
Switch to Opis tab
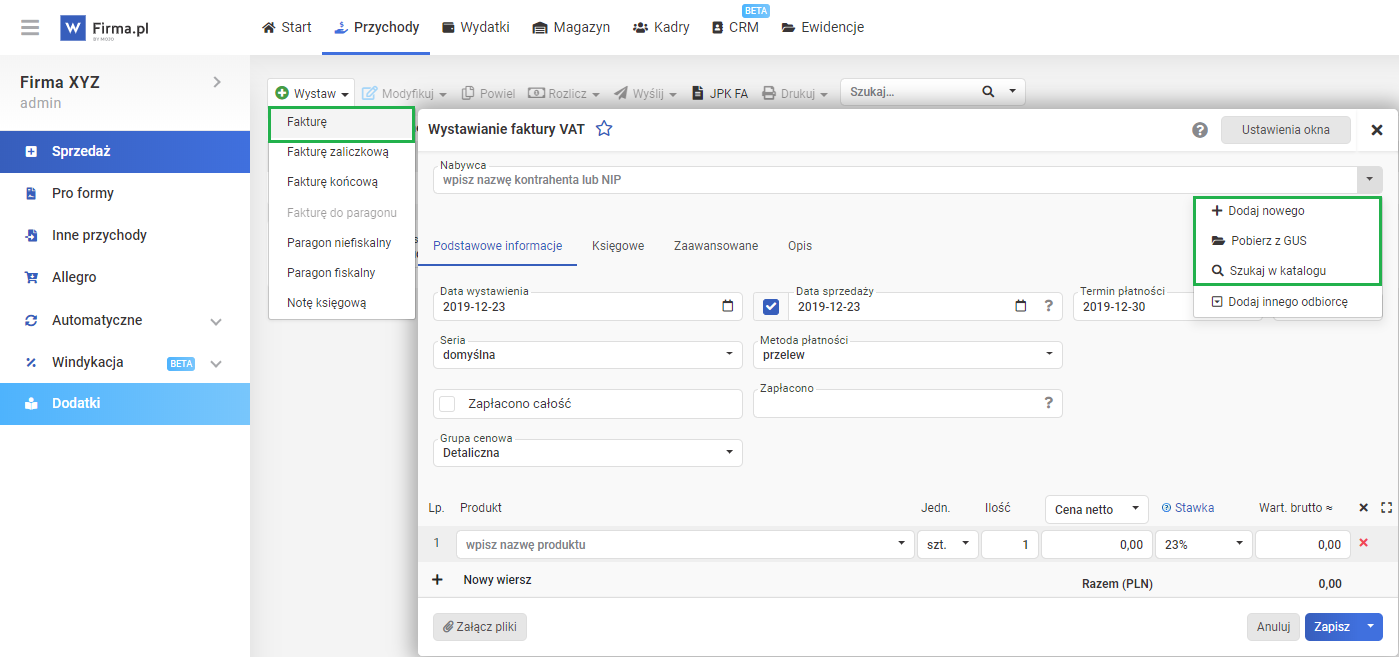click(800, 245)
